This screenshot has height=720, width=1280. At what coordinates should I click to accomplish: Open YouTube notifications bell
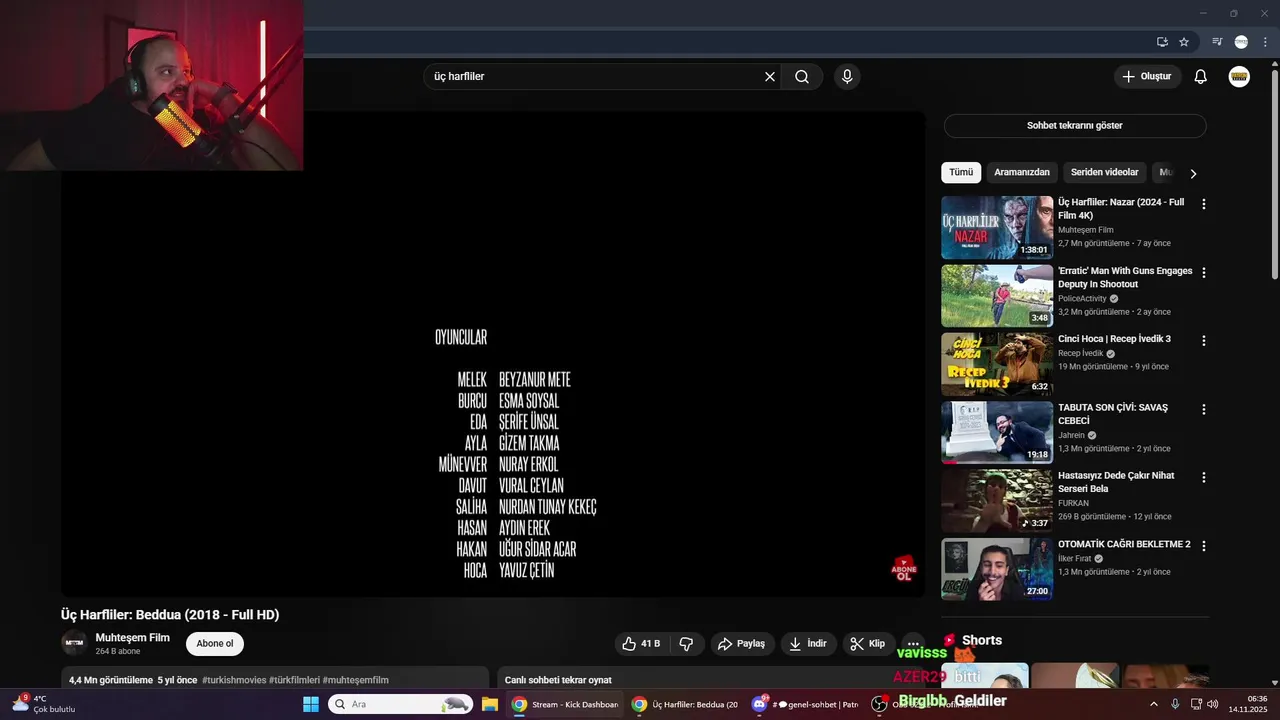pyautogui.click(x=1201, y=77)
